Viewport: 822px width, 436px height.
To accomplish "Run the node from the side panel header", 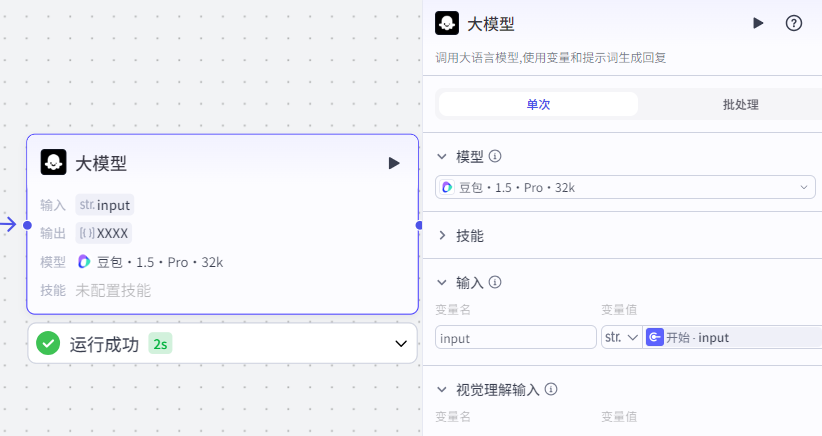I will [x=758, y=23].
